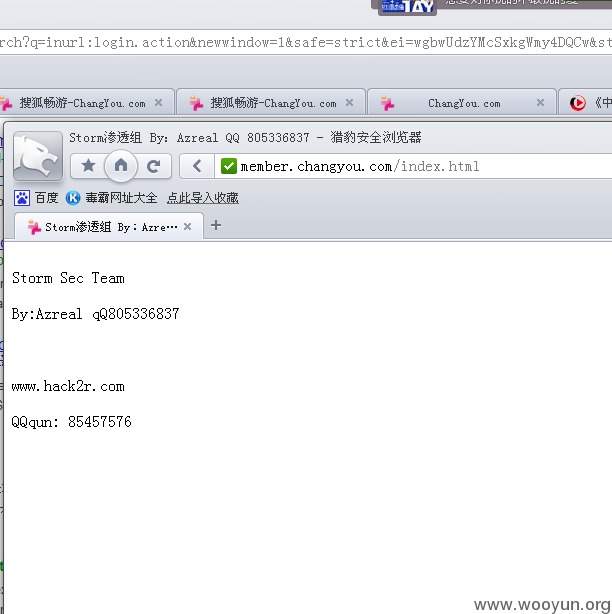The height and width of the screenshot is (614, 612).
Task: Go back with the left arrow button
Action: tap(197, 166)
